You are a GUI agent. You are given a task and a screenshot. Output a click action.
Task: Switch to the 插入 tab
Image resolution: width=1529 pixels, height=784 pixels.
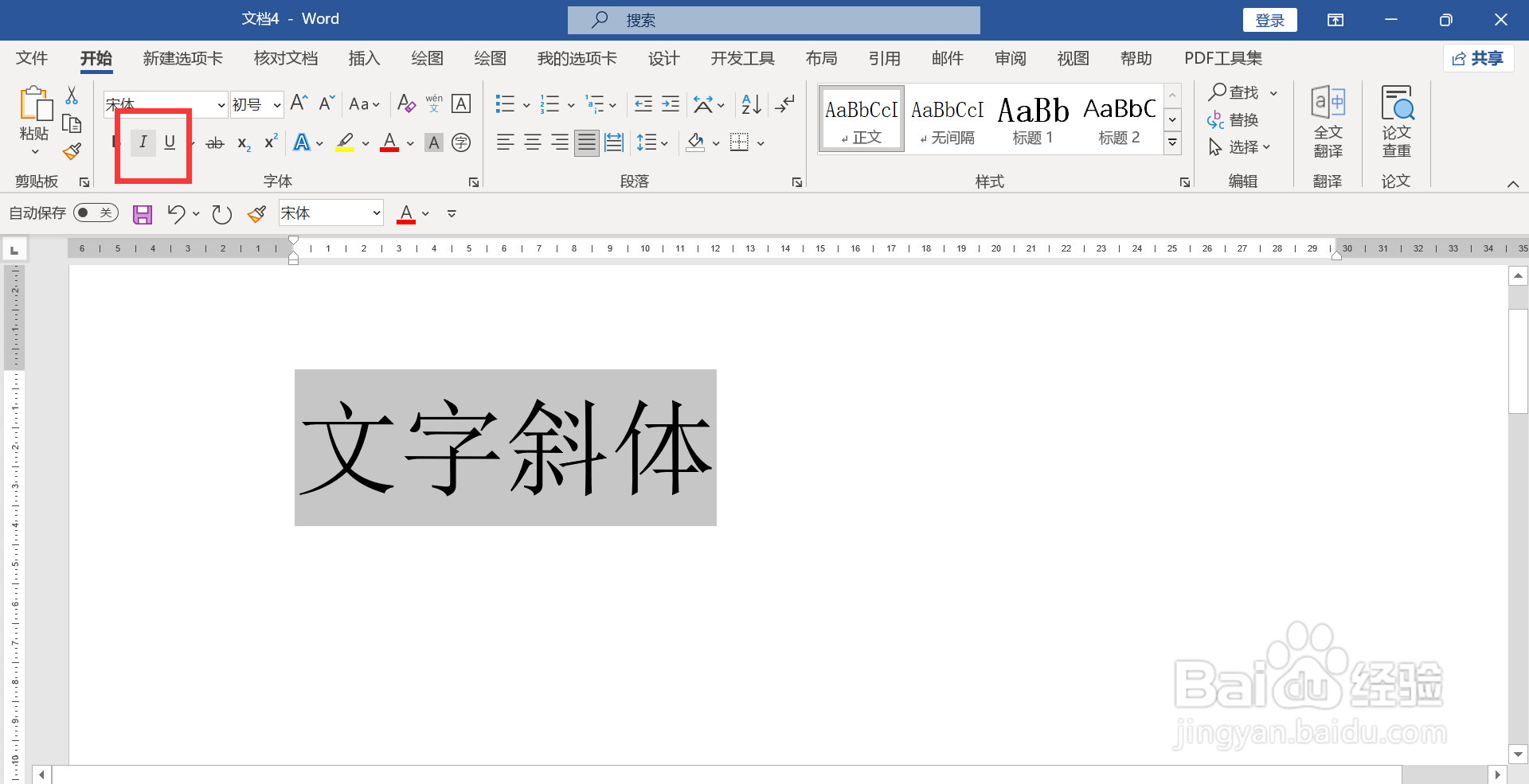[x=365, y=58]
